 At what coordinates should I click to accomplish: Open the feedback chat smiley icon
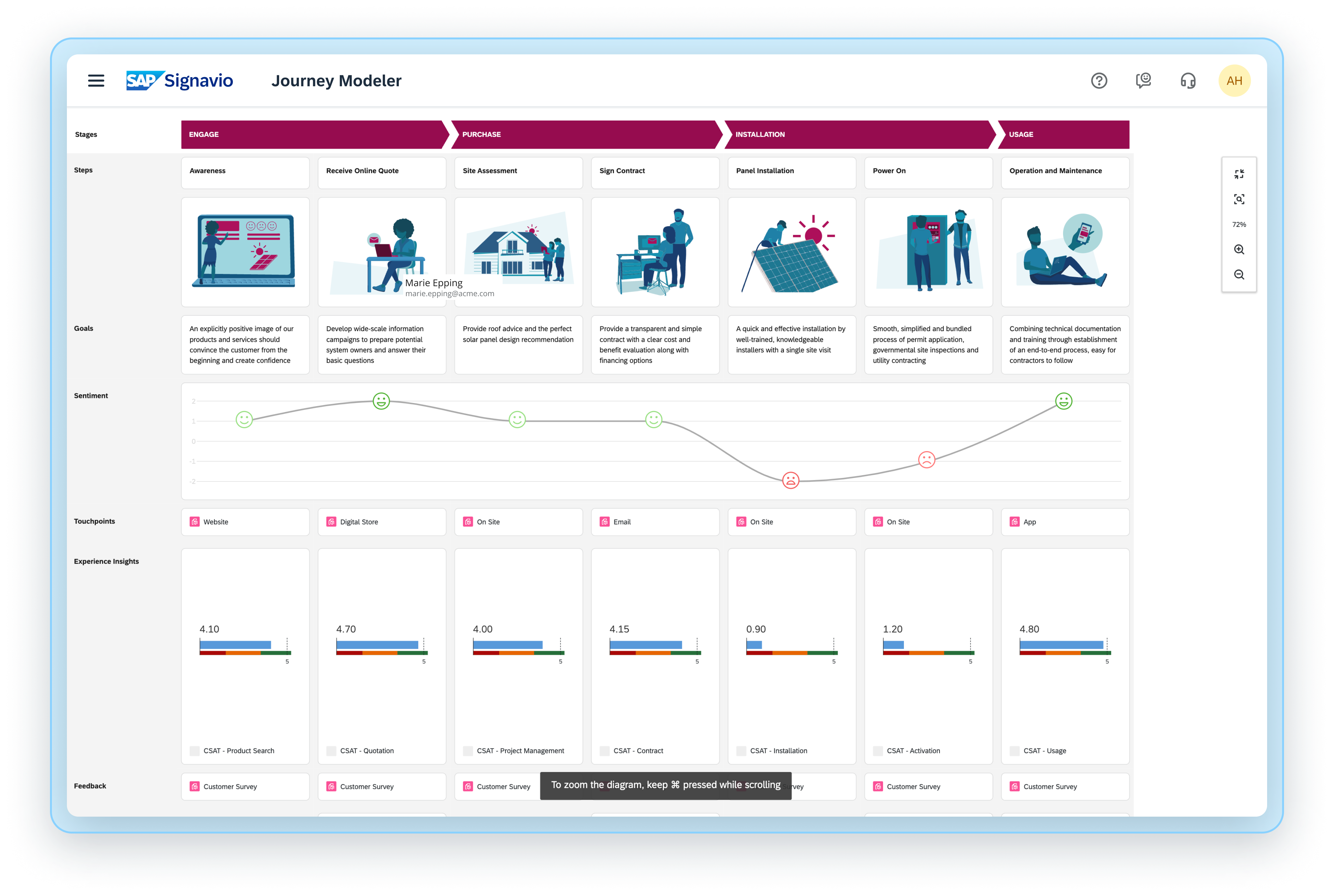click(1143, 81)
